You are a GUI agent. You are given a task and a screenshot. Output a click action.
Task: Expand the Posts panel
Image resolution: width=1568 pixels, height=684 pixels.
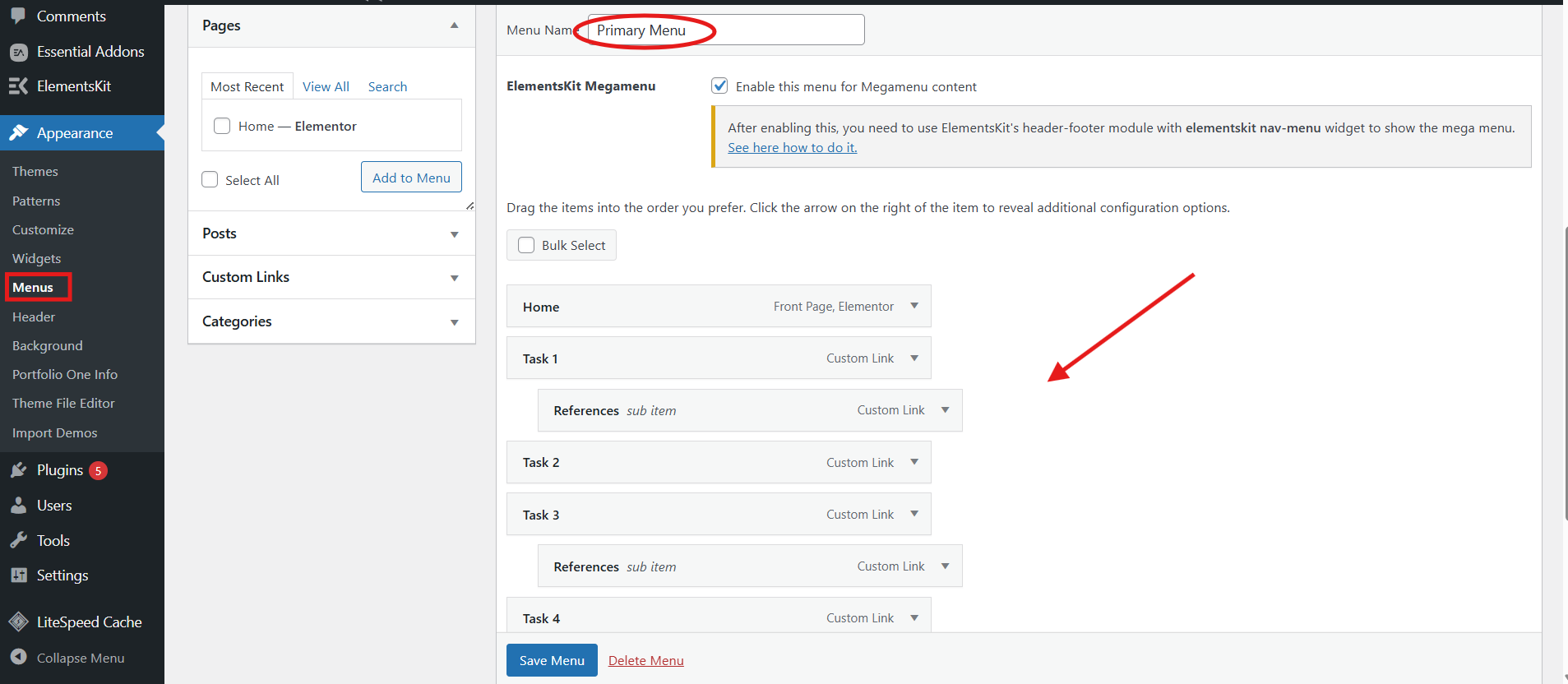pos(454,234)
